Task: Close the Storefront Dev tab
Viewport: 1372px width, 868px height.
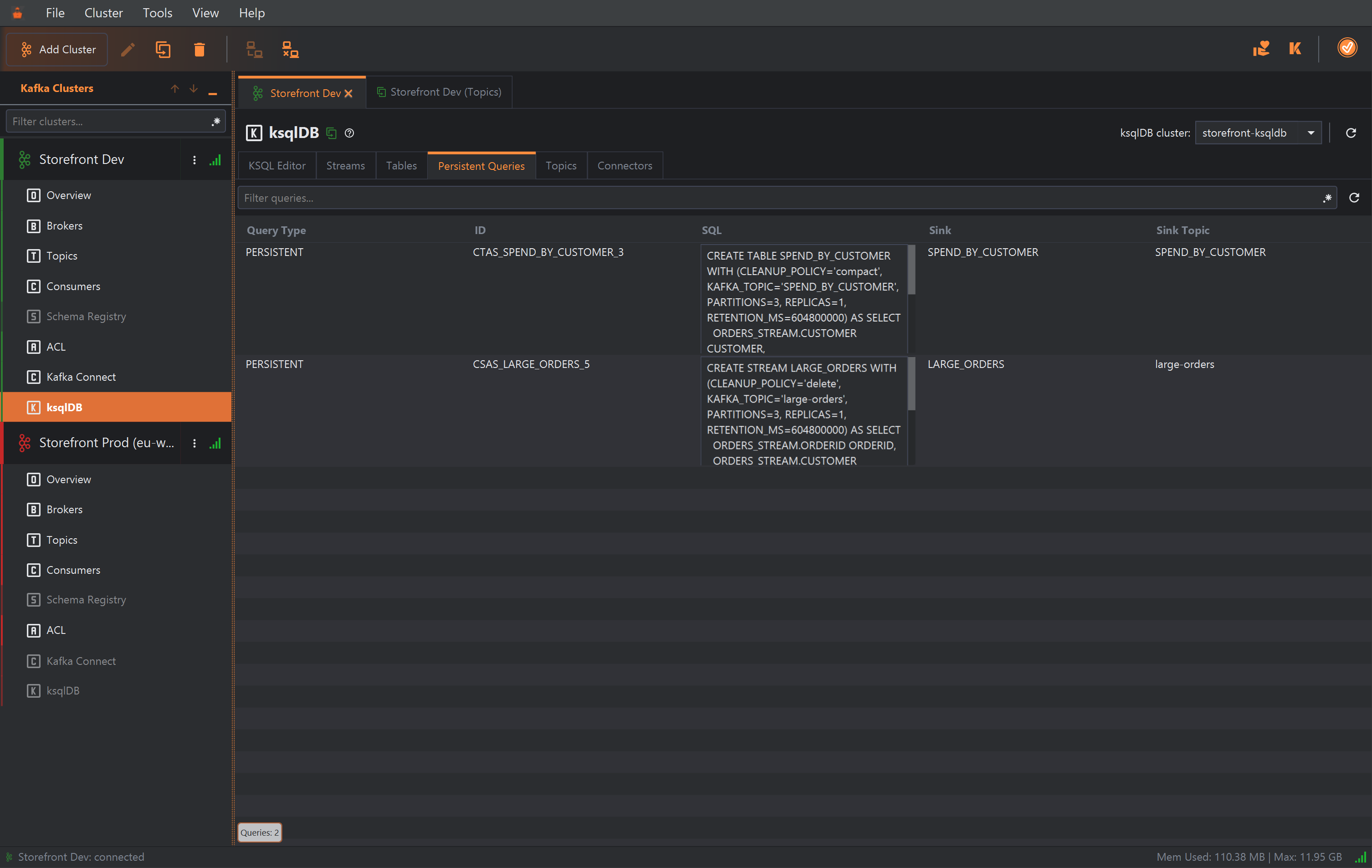Action: click(348, 93)
